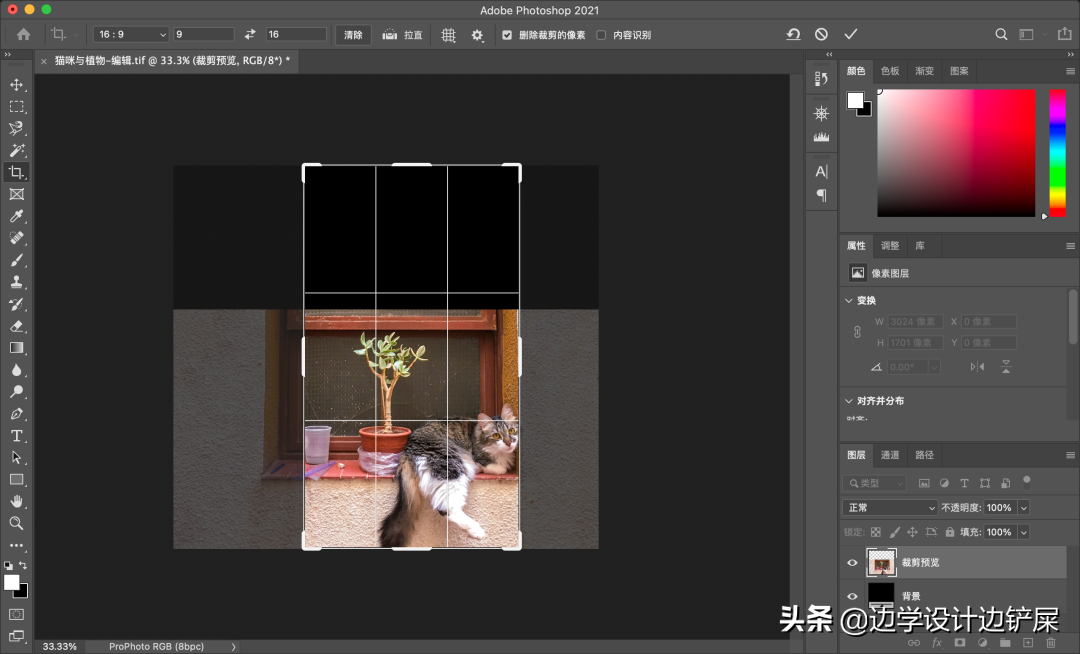Select the Crop tool in toolbar
Viewport: 1080px width, 654px height.
[x=17, y=172]
